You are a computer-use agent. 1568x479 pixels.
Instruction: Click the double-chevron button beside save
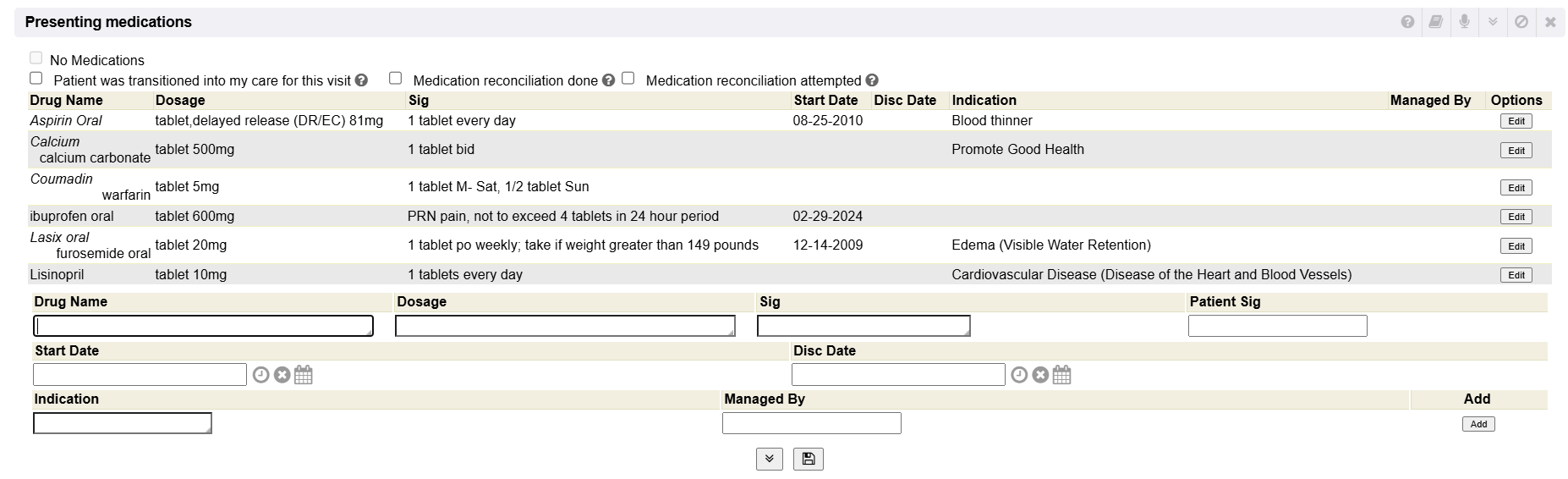(769, 459)
